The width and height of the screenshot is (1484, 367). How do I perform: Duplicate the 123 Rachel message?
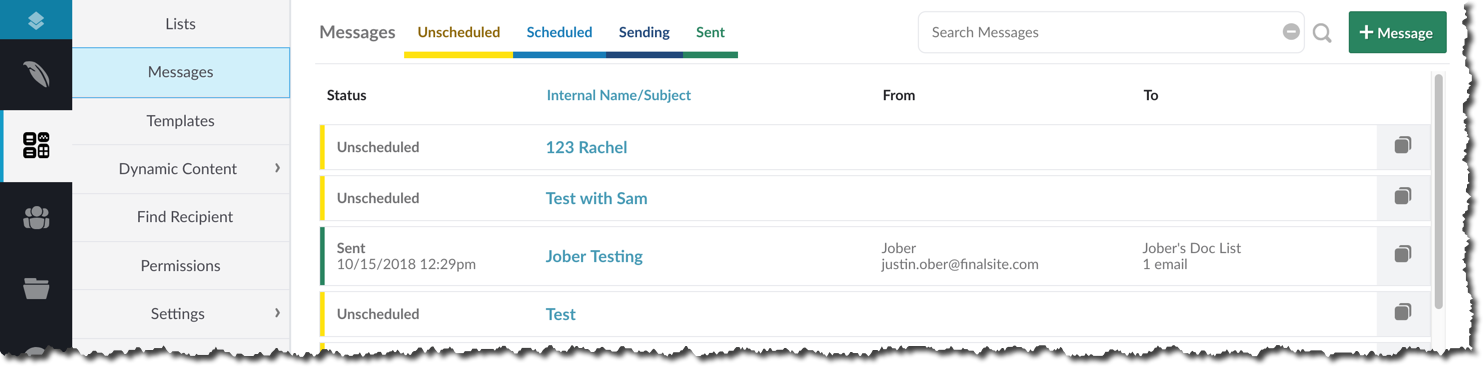(x=1403, y=146)
